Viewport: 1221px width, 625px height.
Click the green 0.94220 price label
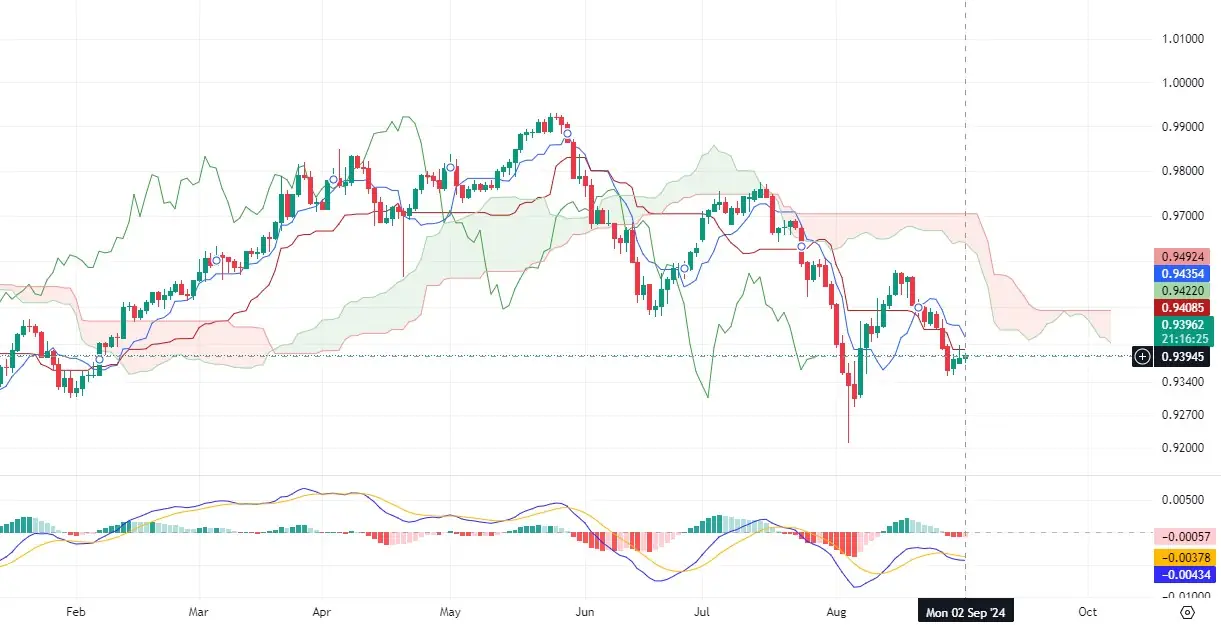1184,290
